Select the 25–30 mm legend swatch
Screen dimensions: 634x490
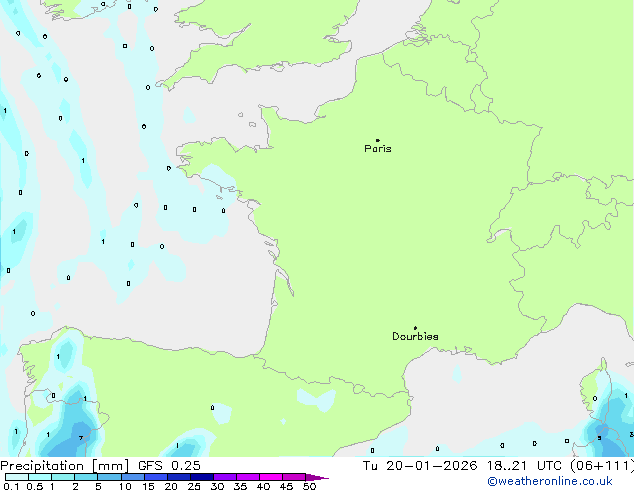click(x=202, y=477)
